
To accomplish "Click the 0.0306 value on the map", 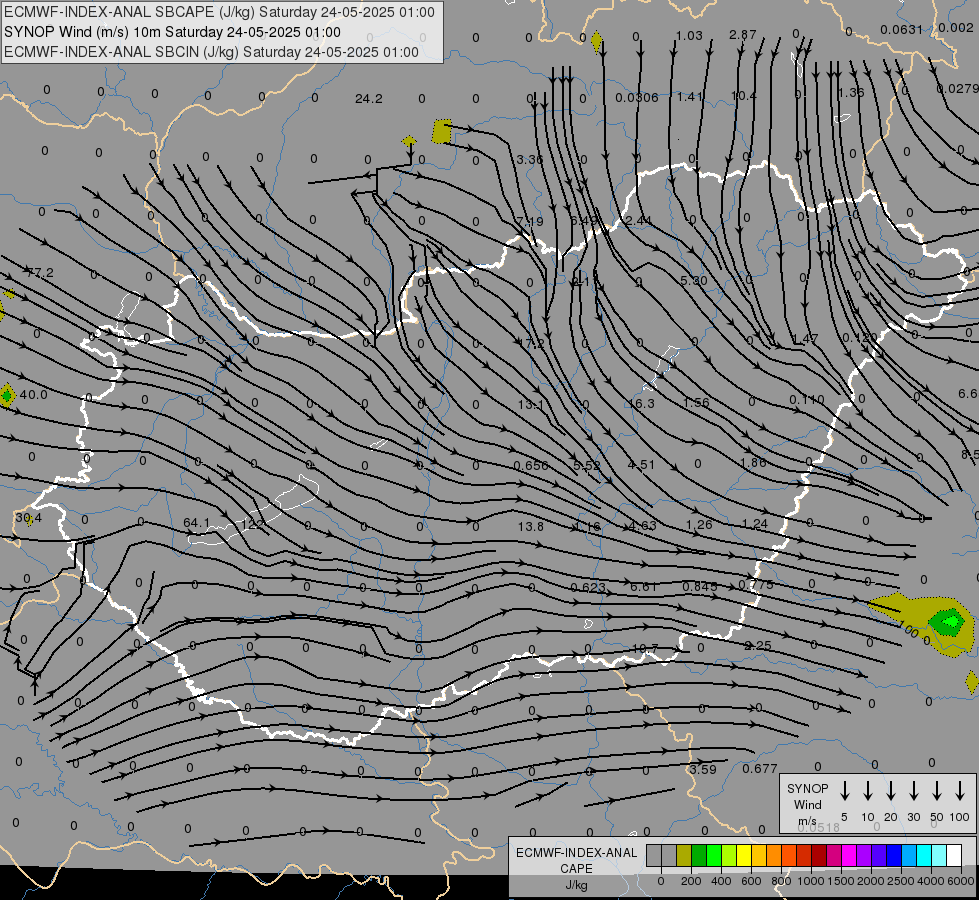I will click(x=637, y=97).
